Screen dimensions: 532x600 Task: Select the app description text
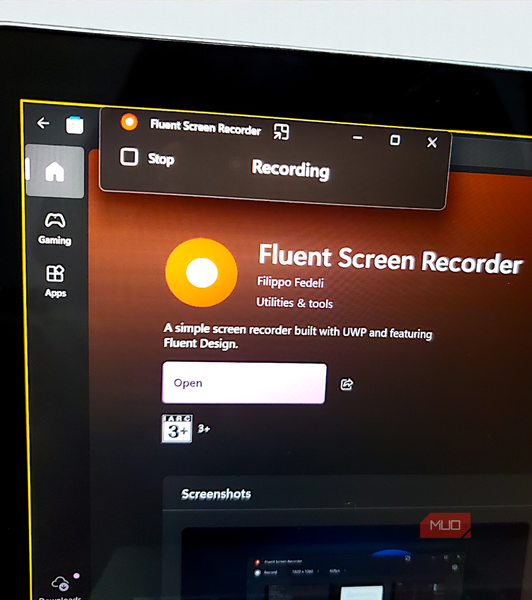pos(297,336)
